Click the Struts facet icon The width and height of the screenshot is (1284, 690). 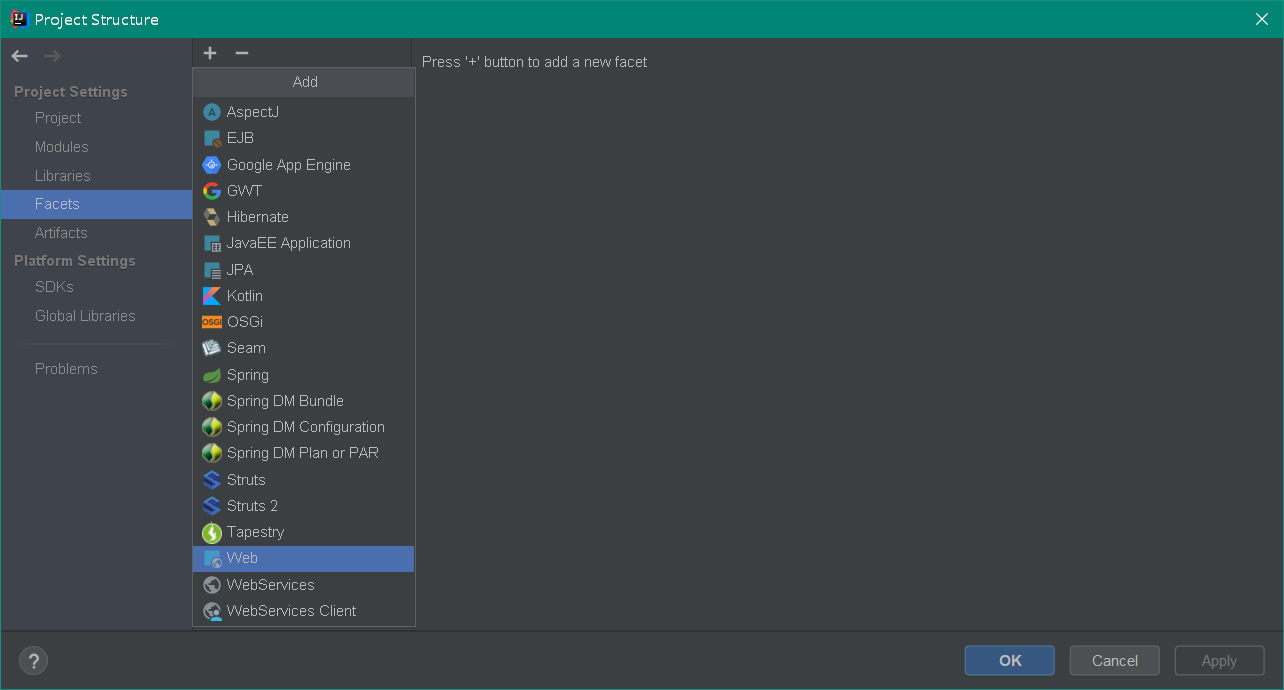coord(211,480)
